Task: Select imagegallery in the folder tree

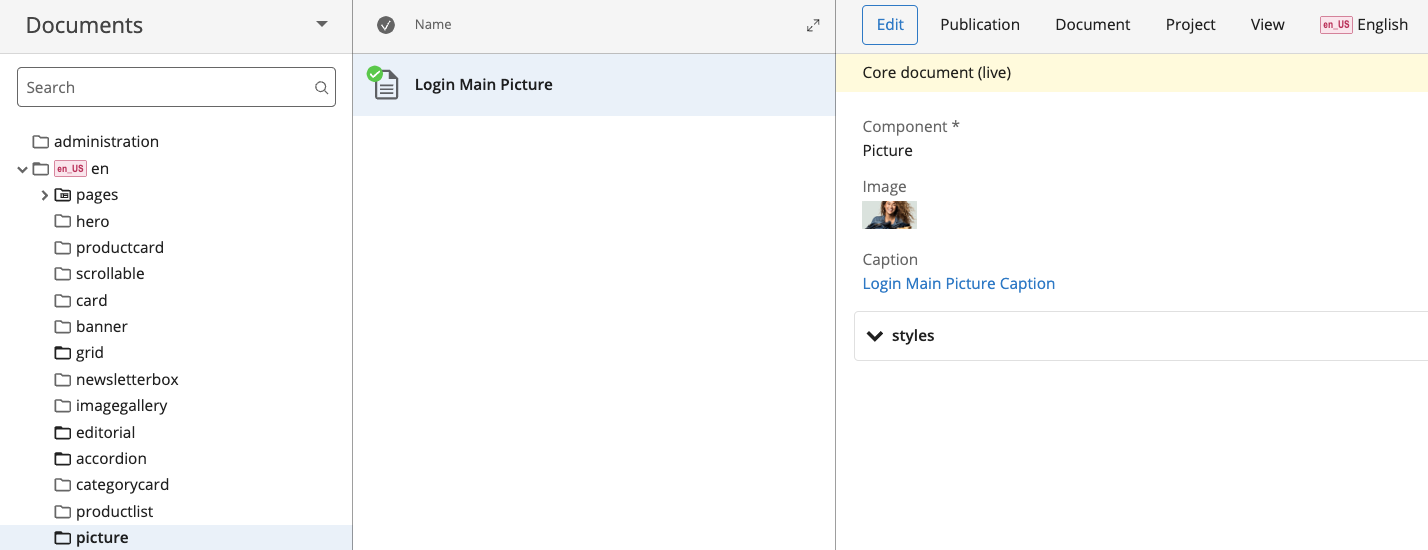Action: click(x=122, y=406)
